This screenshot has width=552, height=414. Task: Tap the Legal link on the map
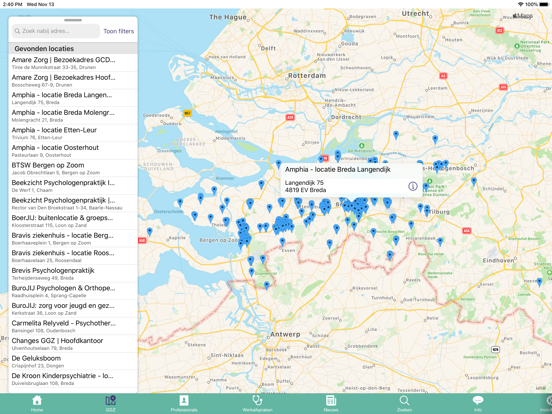coord(541,388)
